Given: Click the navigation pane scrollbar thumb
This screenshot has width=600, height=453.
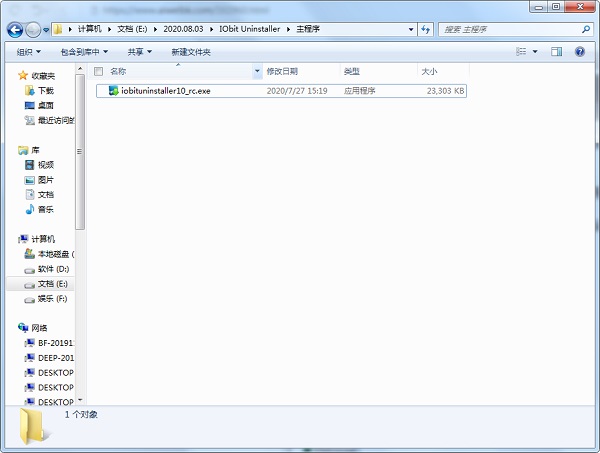Looking at the screenshot, I should 80,152.
